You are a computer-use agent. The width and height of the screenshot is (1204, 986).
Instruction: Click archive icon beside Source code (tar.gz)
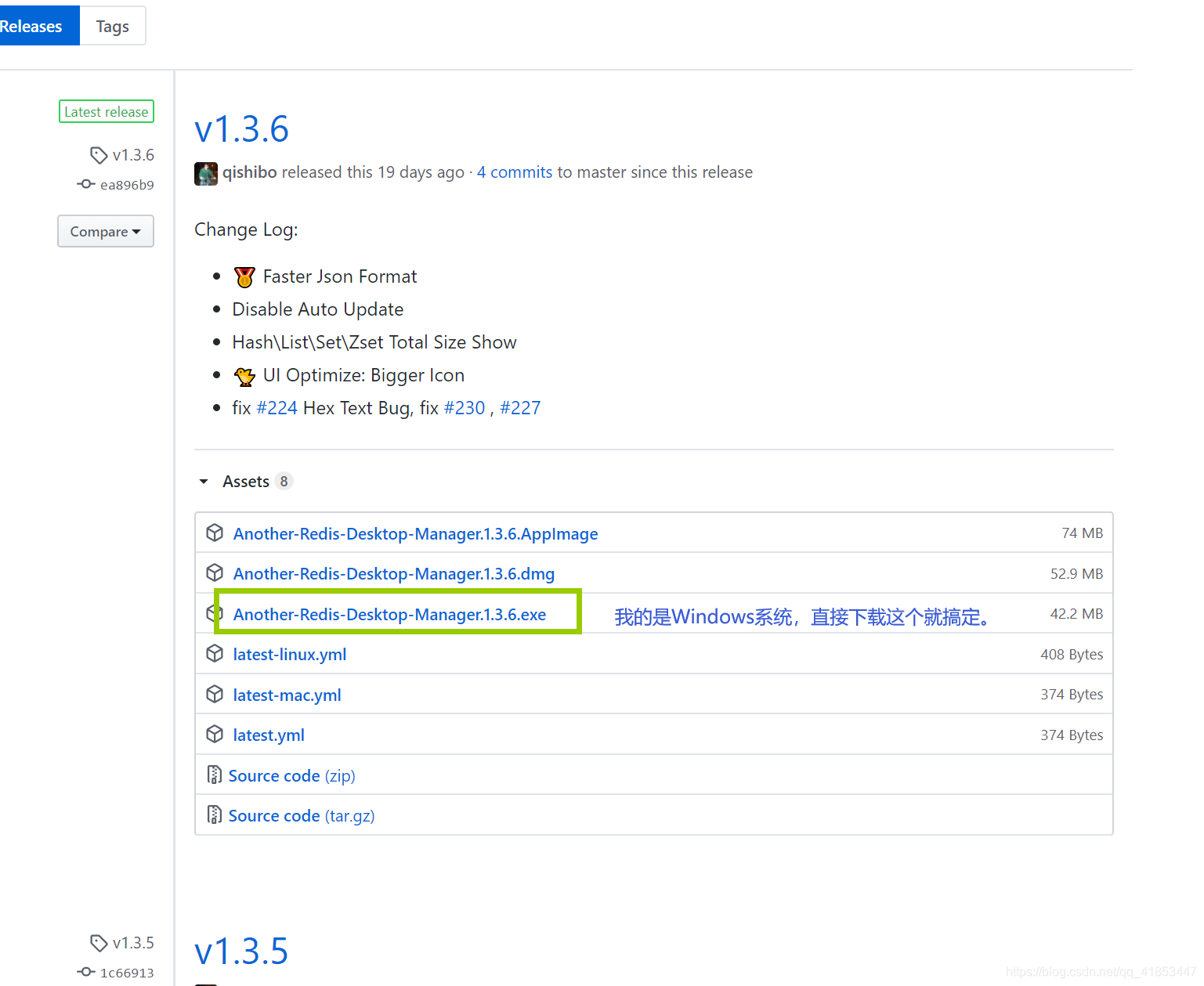[x=214, y=815]
